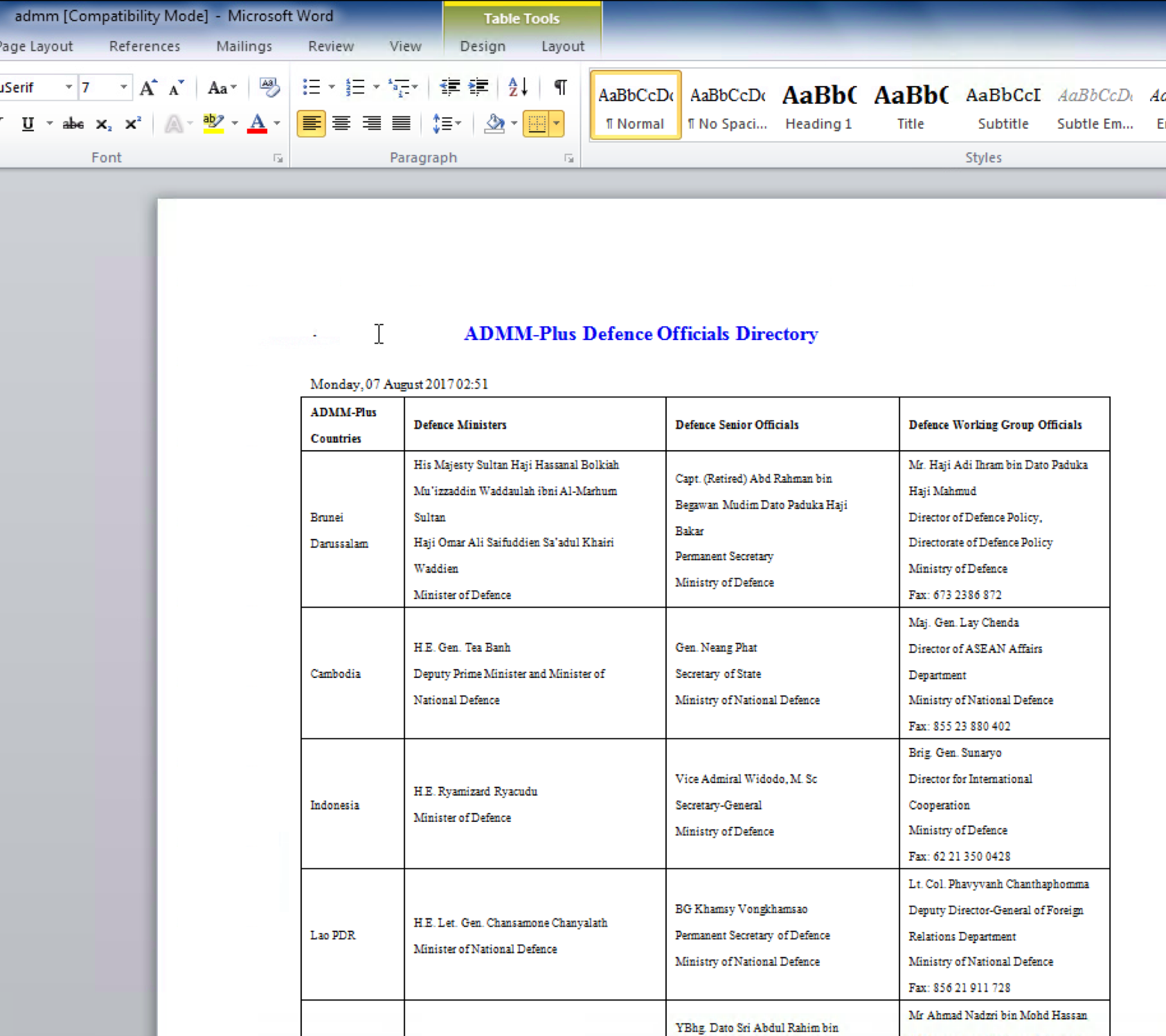Click the Decrease Indent icon
1166x1036 pixels.
[x=449, y=87]
